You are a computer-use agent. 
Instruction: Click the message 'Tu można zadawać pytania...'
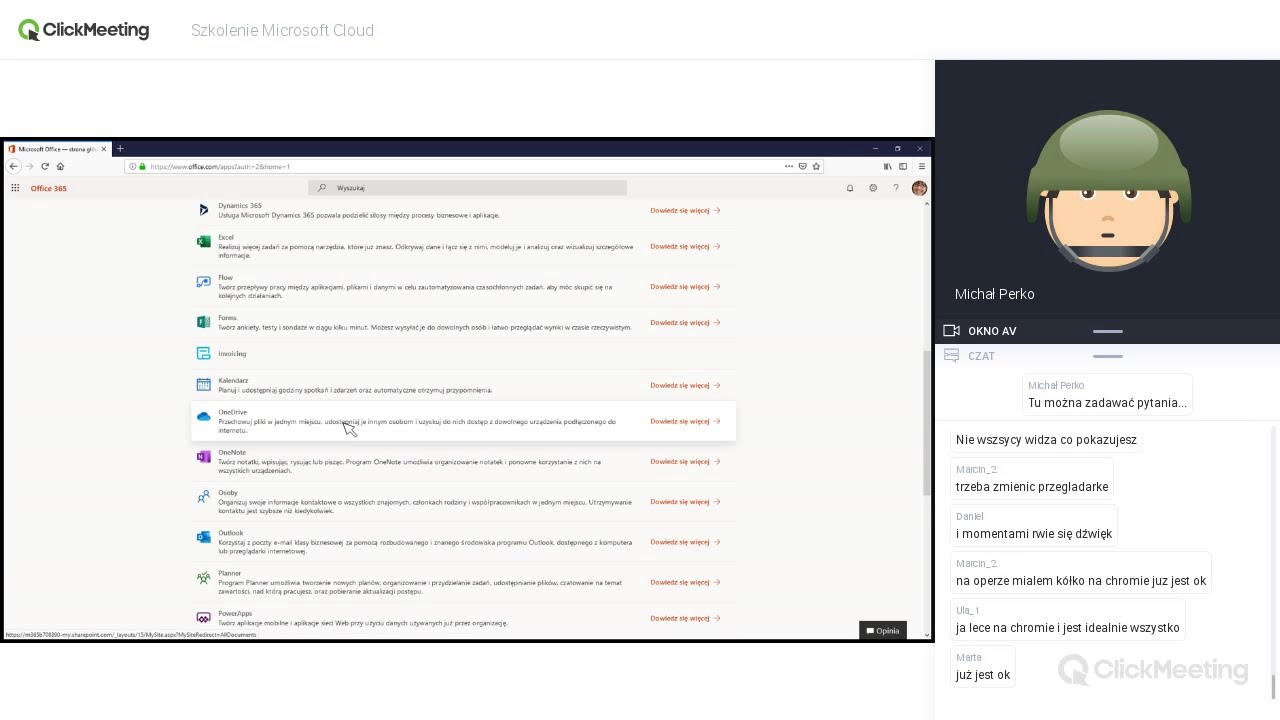tap(1107, 403)
